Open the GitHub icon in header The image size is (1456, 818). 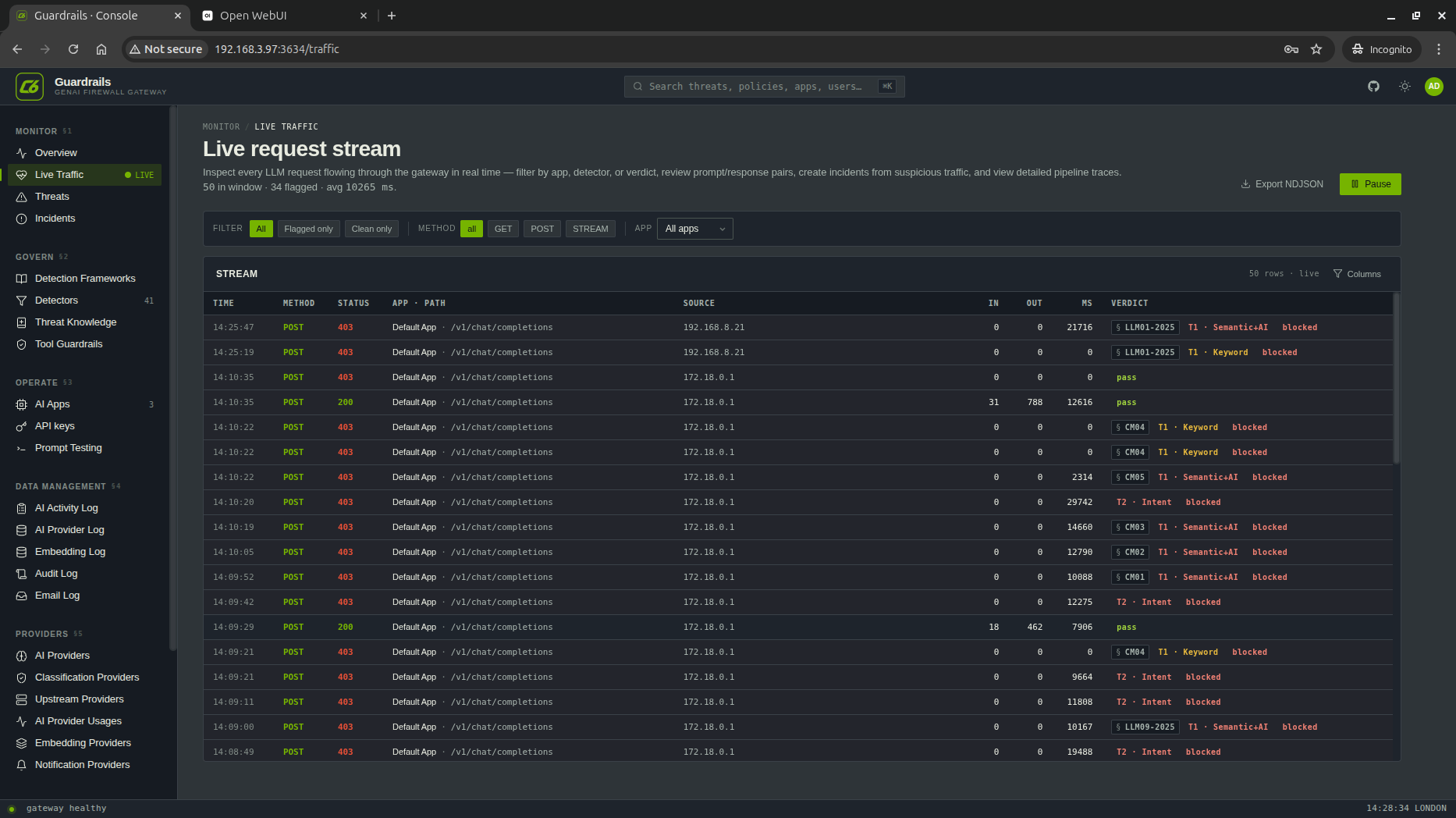pos(1373,87)
